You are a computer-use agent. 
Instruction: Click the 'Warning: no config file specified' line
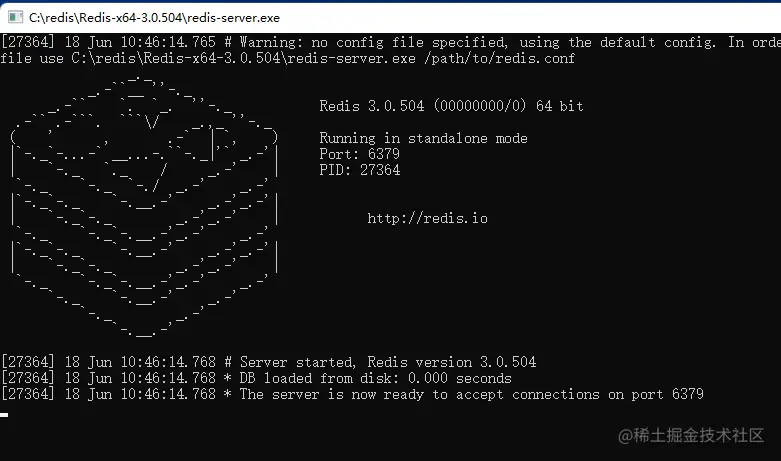(x=390, y=42)
